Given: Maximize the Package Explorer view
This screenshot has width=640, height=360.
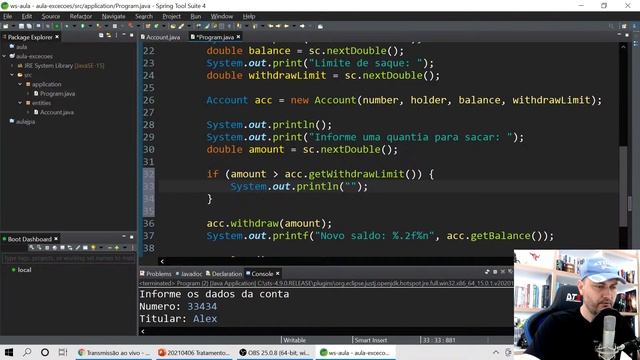Looking at the screenshot, I should click(x=131, y=36).
